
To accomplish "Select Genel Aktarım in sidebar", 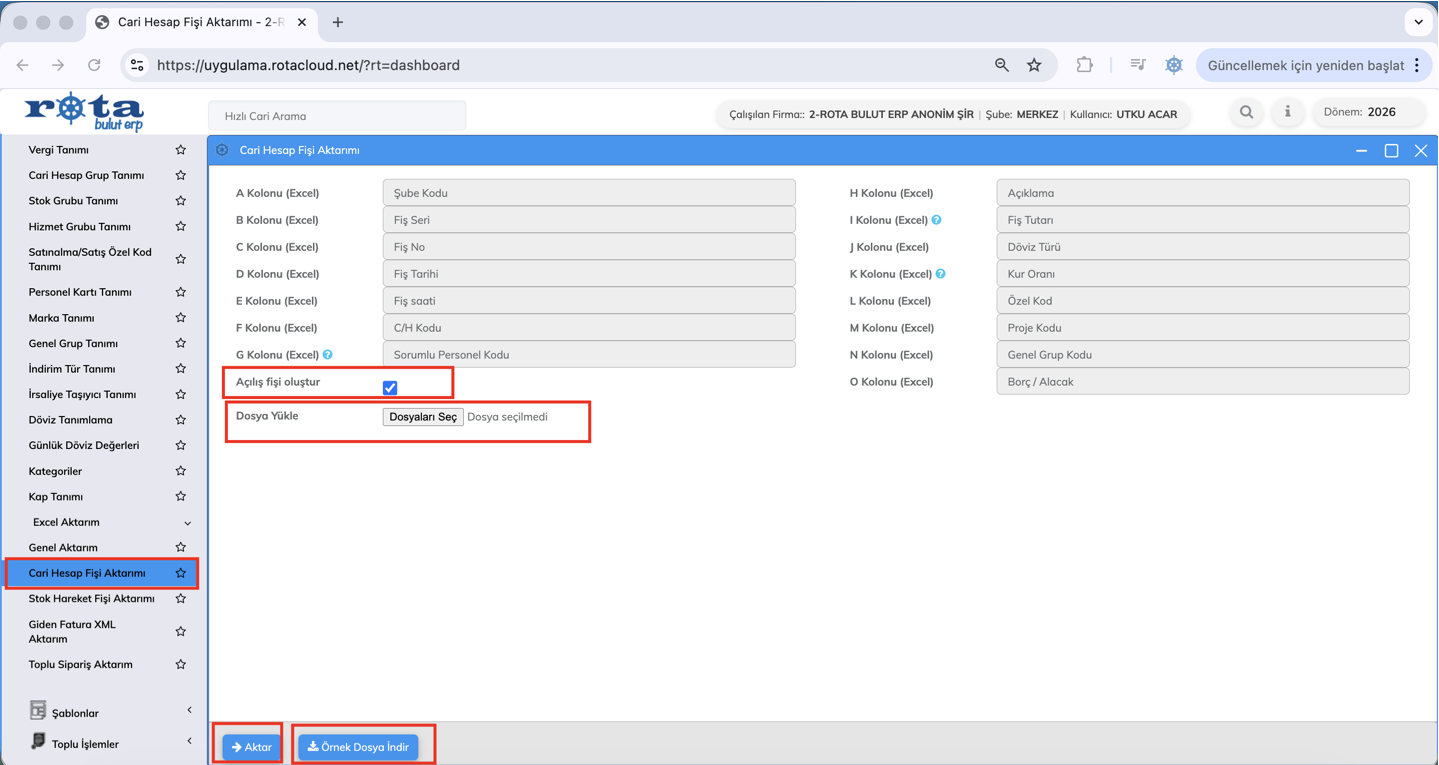I will tap(63, 548).
